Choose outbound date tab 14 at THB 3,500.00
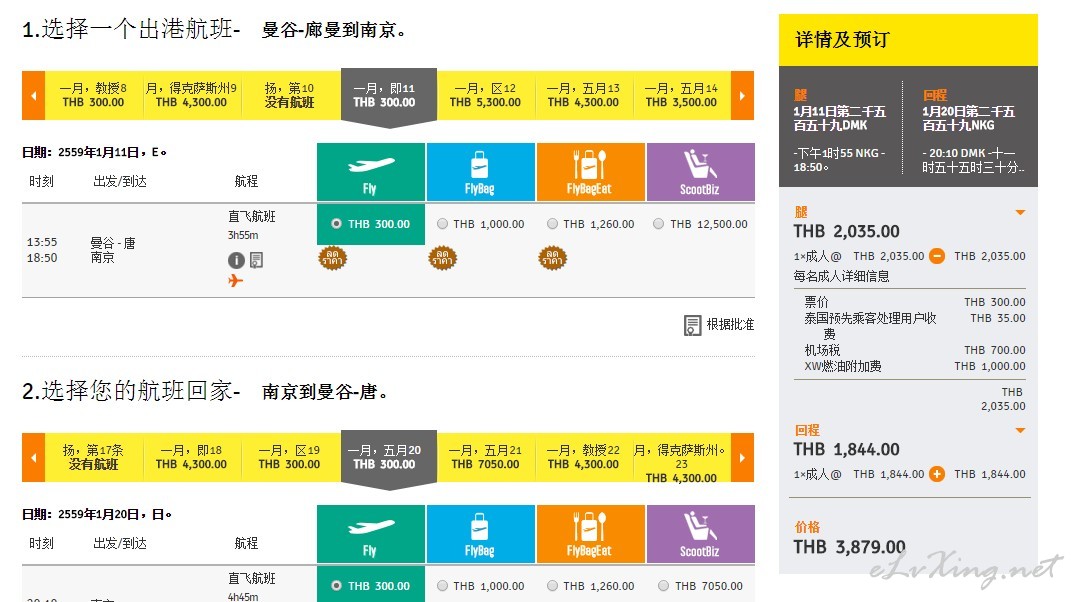Image resolution: width=1074 pixels, height=602 pixels. point(682,95)
